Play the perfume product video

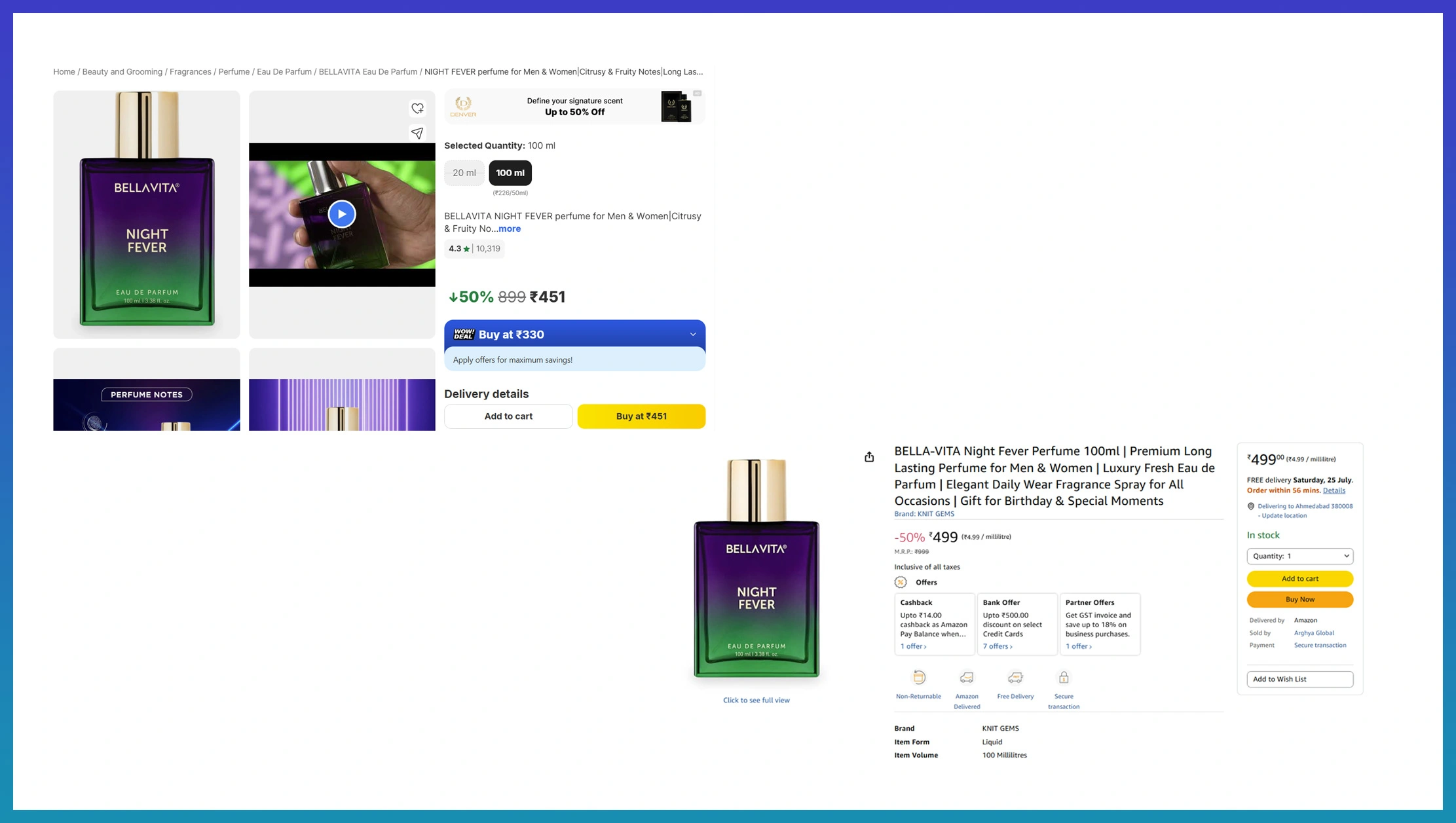pos(342,214)
